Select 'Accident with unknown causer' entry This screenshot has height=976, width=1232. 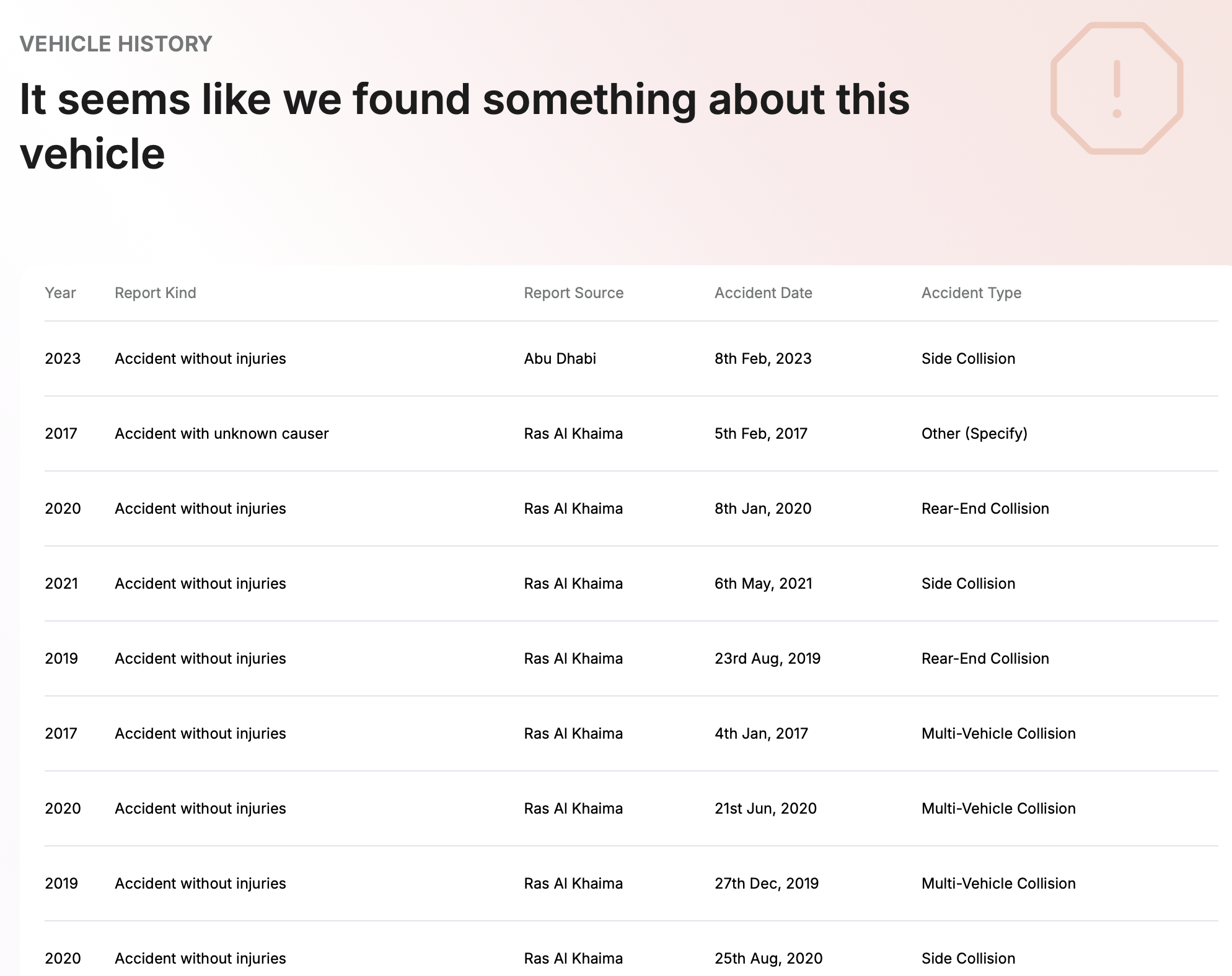[221, 434]
